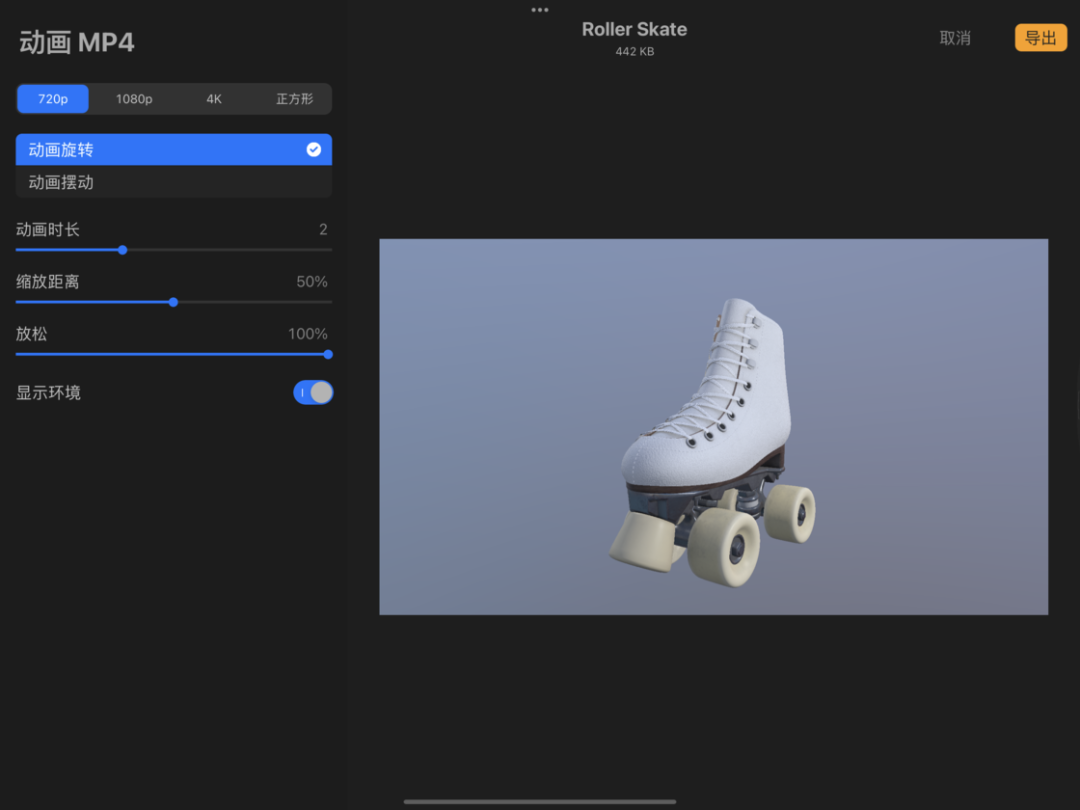The width and height of the screenshot is (1080, 810).
Task: Click the 动画时长 value of 2
Action: pyautogui.click(x=323, y=230)
